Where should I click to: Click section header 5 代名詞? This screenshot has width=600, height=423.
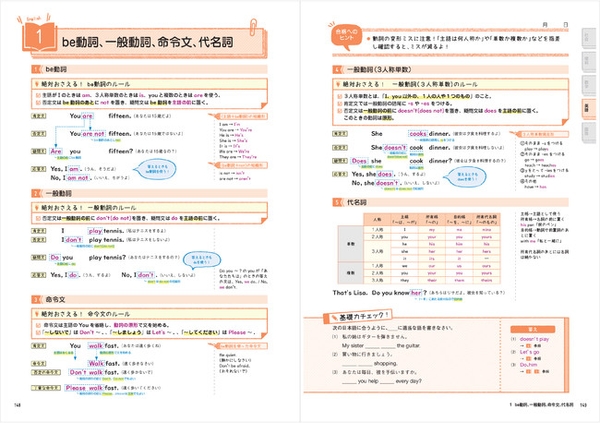(450, 202)
